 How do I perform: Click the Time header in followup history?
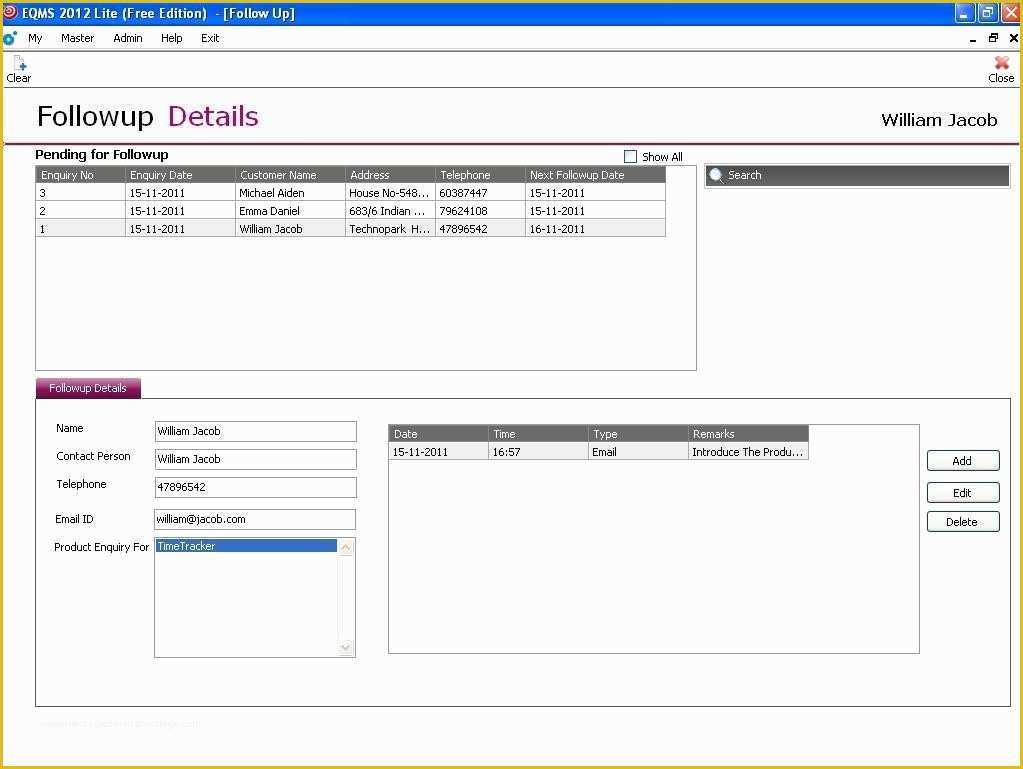[x=538, y=434]
